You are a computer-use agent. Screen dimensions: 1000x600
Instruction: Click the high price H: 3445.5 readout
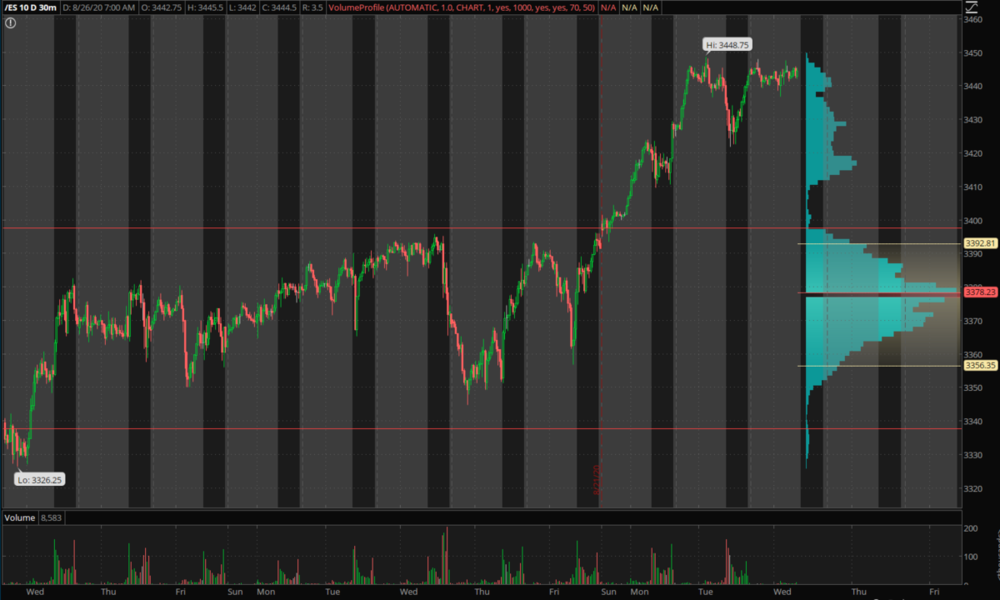coord(208,8)
